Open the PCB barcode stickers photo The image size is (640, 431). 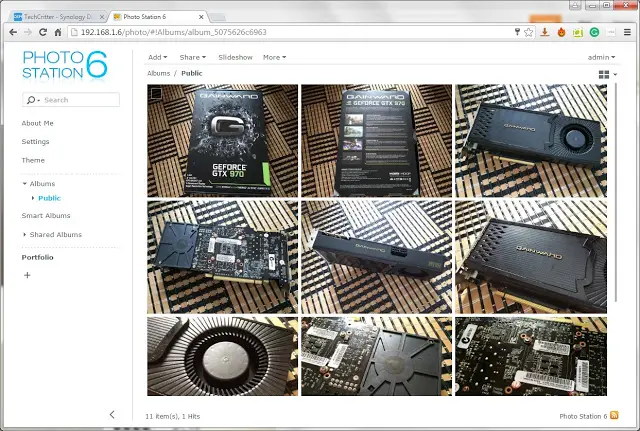[x=531, y=356]
